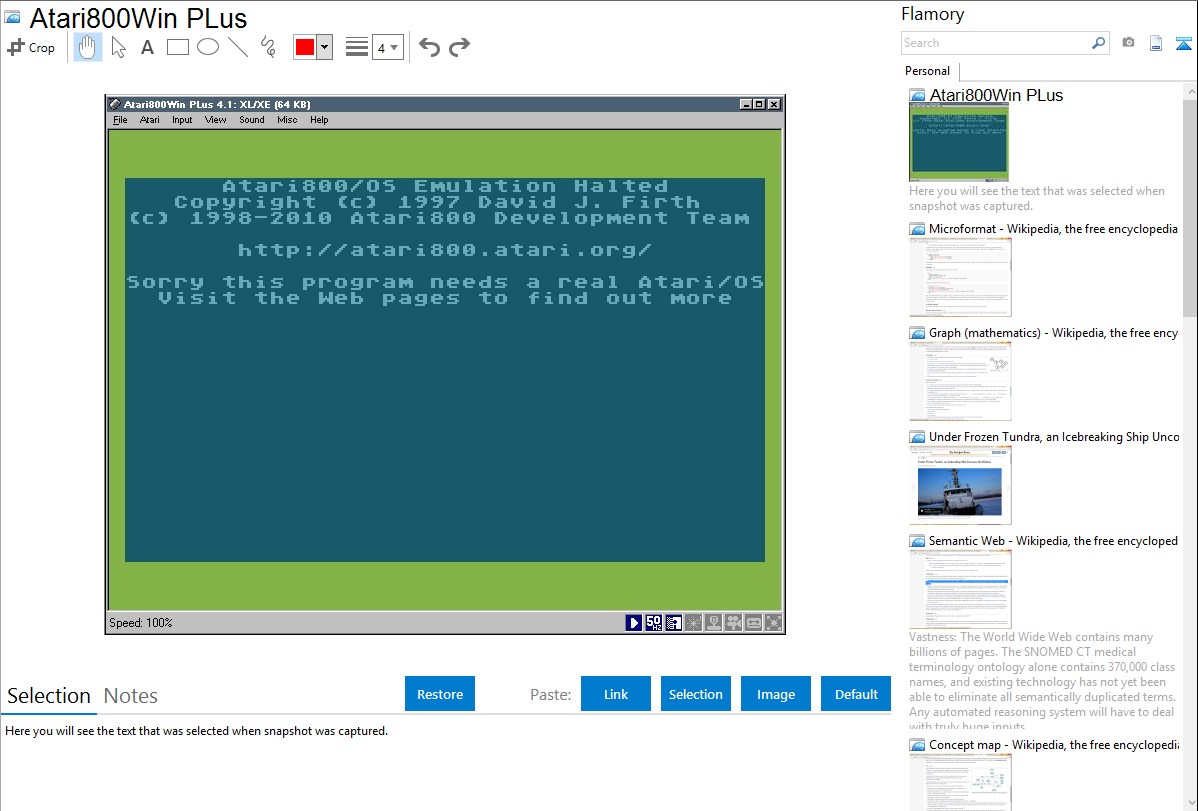Select the freehand scribble tool
The width and height of the screenshot is (1198, 811).
[268, 47]
